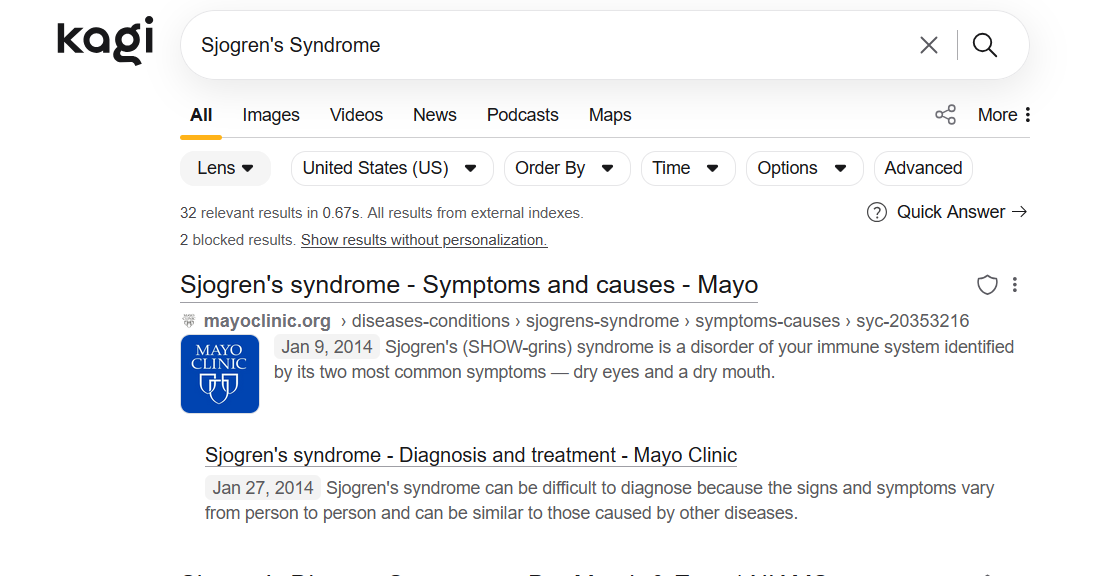Open the Order By dropdown
Screen dimensions: 1101x576
coord(566,168)
